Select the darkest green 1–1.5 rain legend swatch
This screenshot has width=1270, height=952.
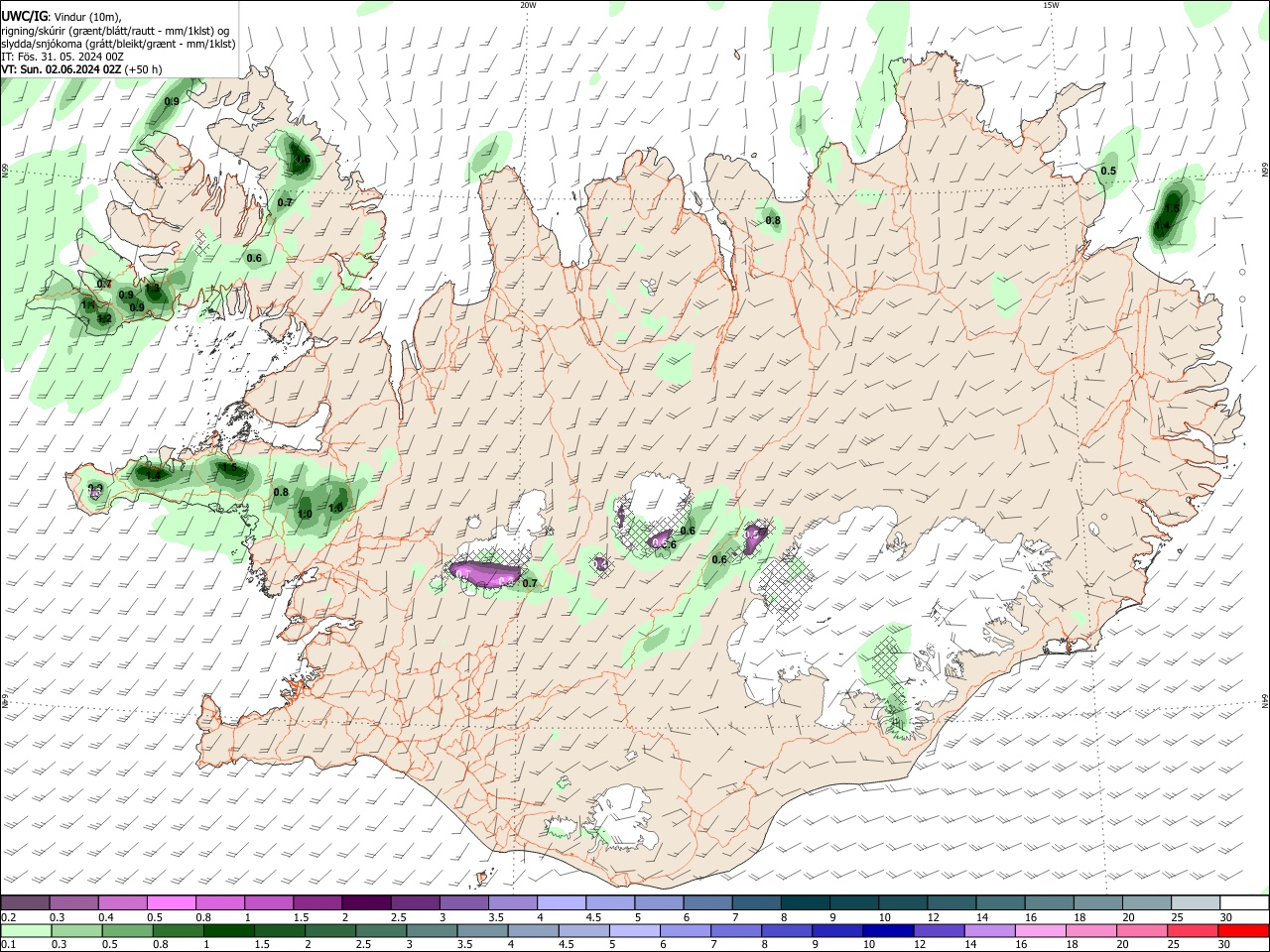point(229,931)
